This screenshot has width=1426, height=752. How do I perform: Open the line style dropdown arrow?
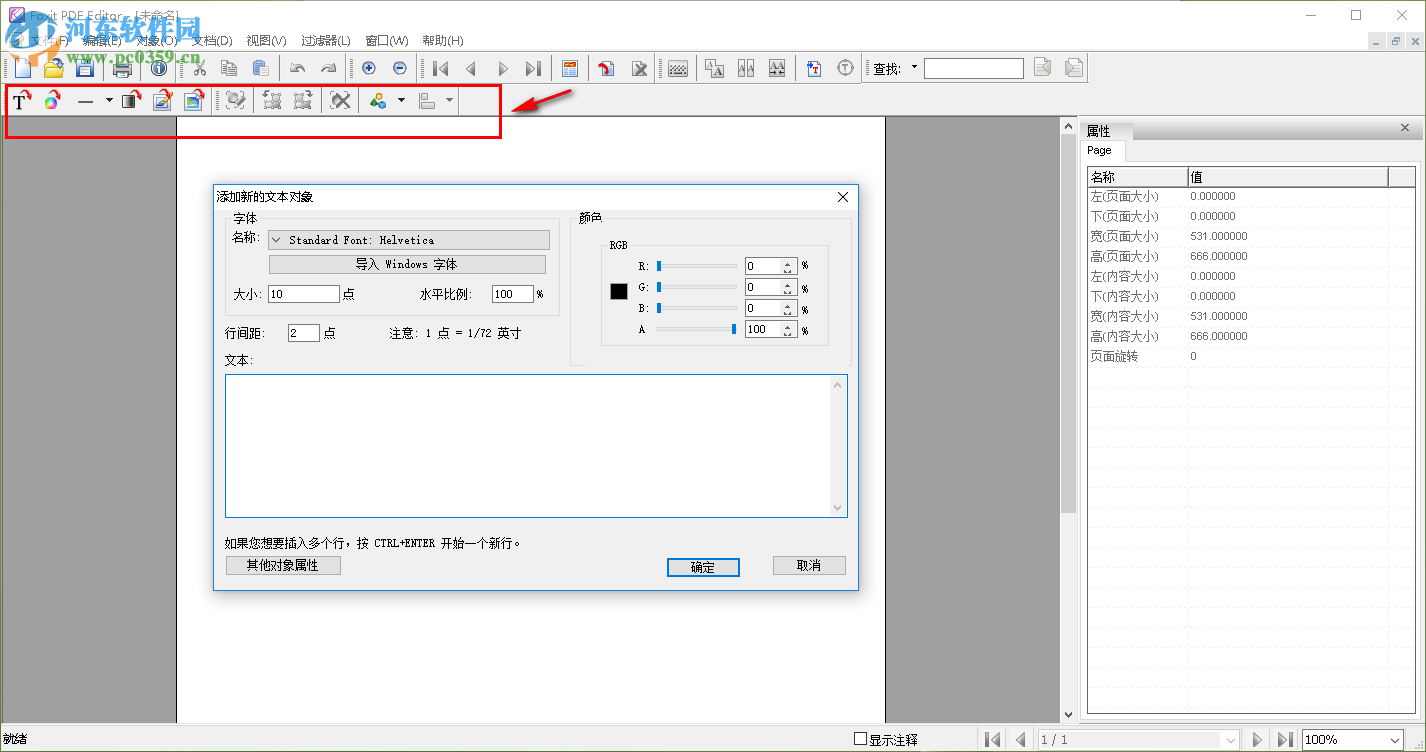[109, 99]
